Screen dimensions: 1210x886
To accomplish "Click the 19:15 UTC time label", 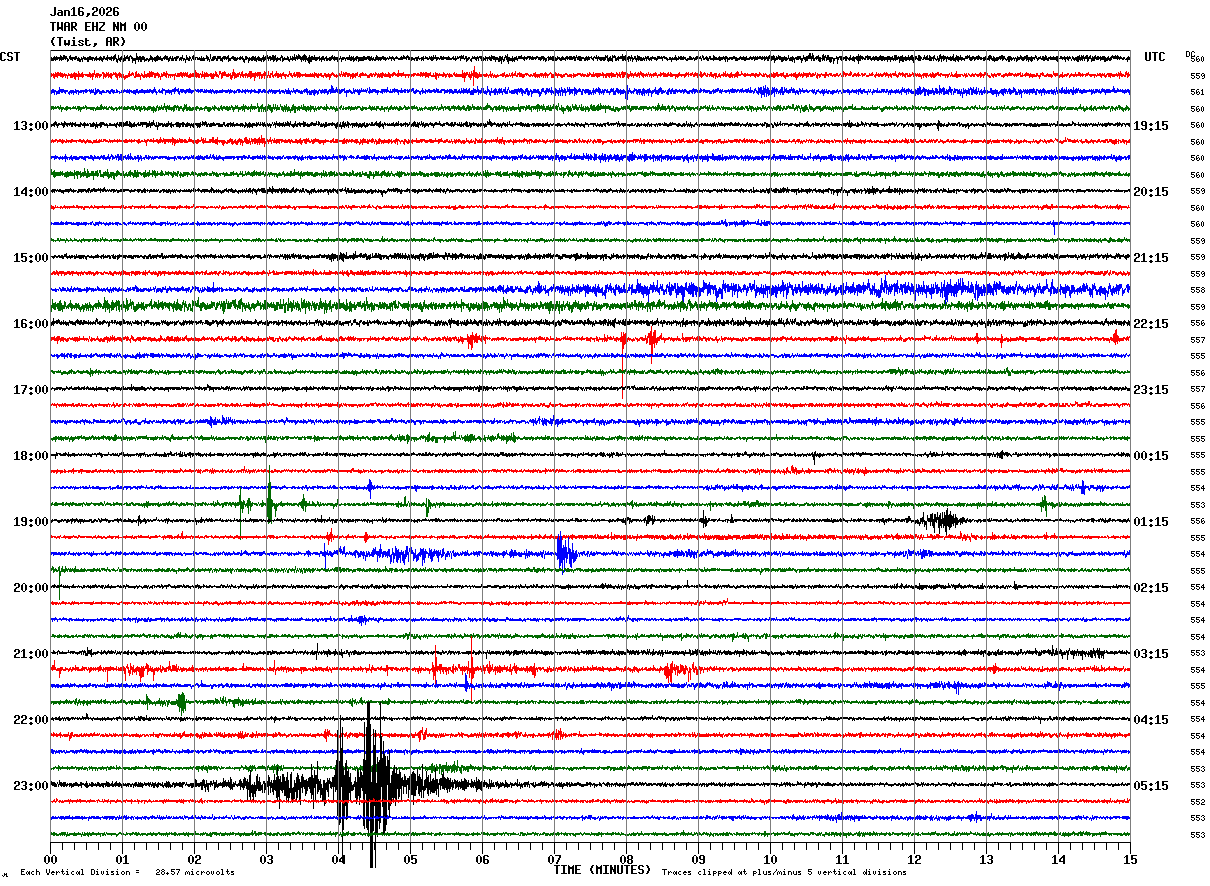I will [1151, 126].
